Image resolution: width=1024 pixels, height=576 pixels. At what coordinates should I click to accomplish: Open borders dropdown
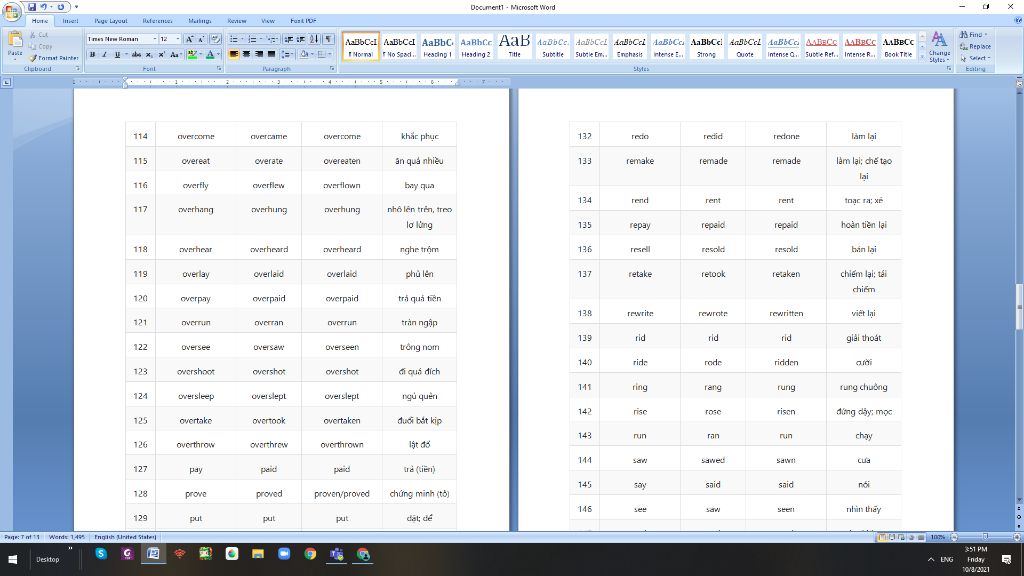(x=329, y=55)
